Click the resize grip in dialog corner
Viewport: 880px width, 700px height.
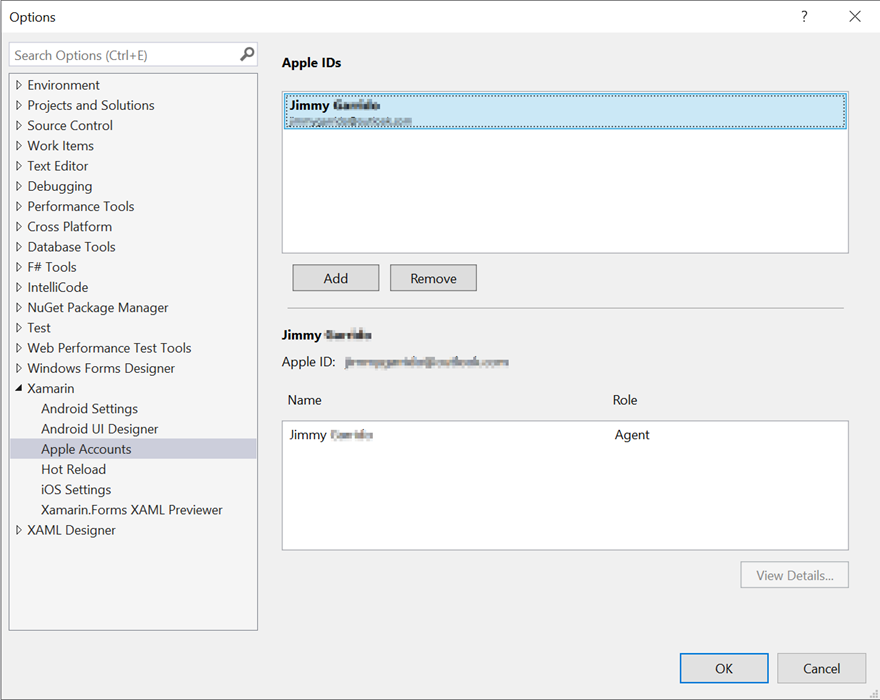pos(873,694)
